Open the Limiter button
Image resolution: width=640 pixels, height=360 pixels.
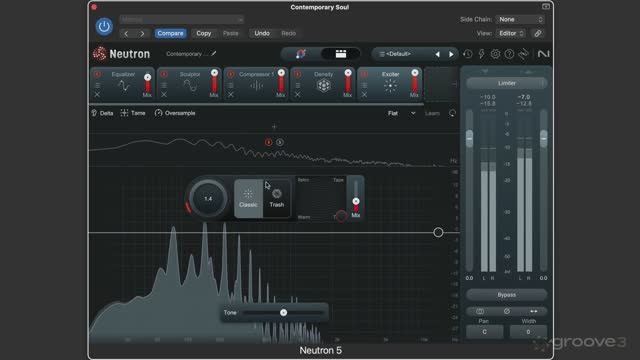[x=507, y=83]
